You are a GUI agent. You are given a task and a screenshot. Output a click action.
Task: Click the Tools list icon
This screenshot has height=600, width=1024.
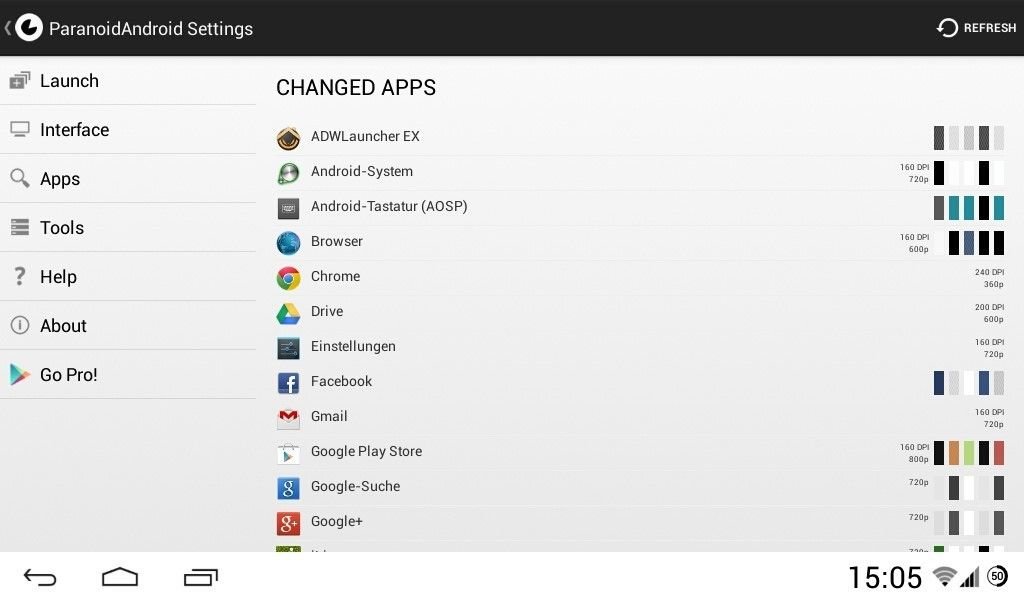[x=20, y=227]
